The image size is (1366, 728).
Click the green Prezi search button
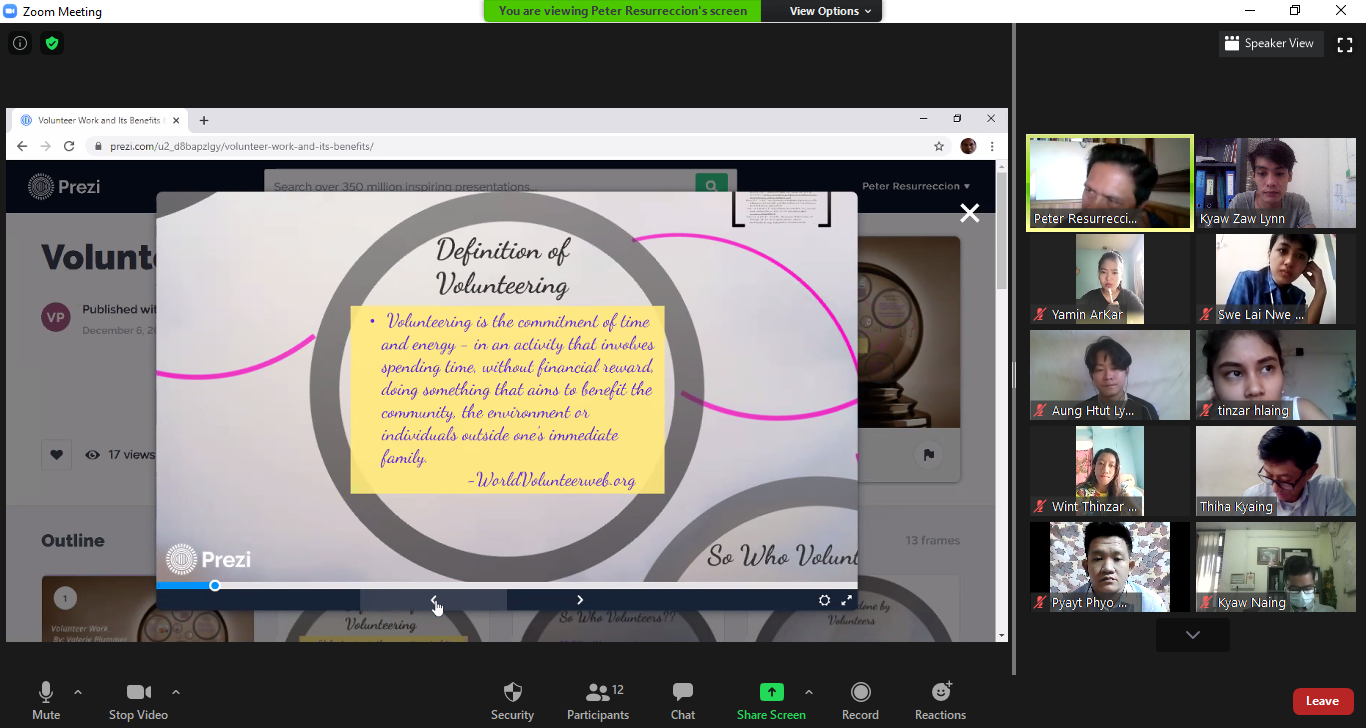click(711, 186)
